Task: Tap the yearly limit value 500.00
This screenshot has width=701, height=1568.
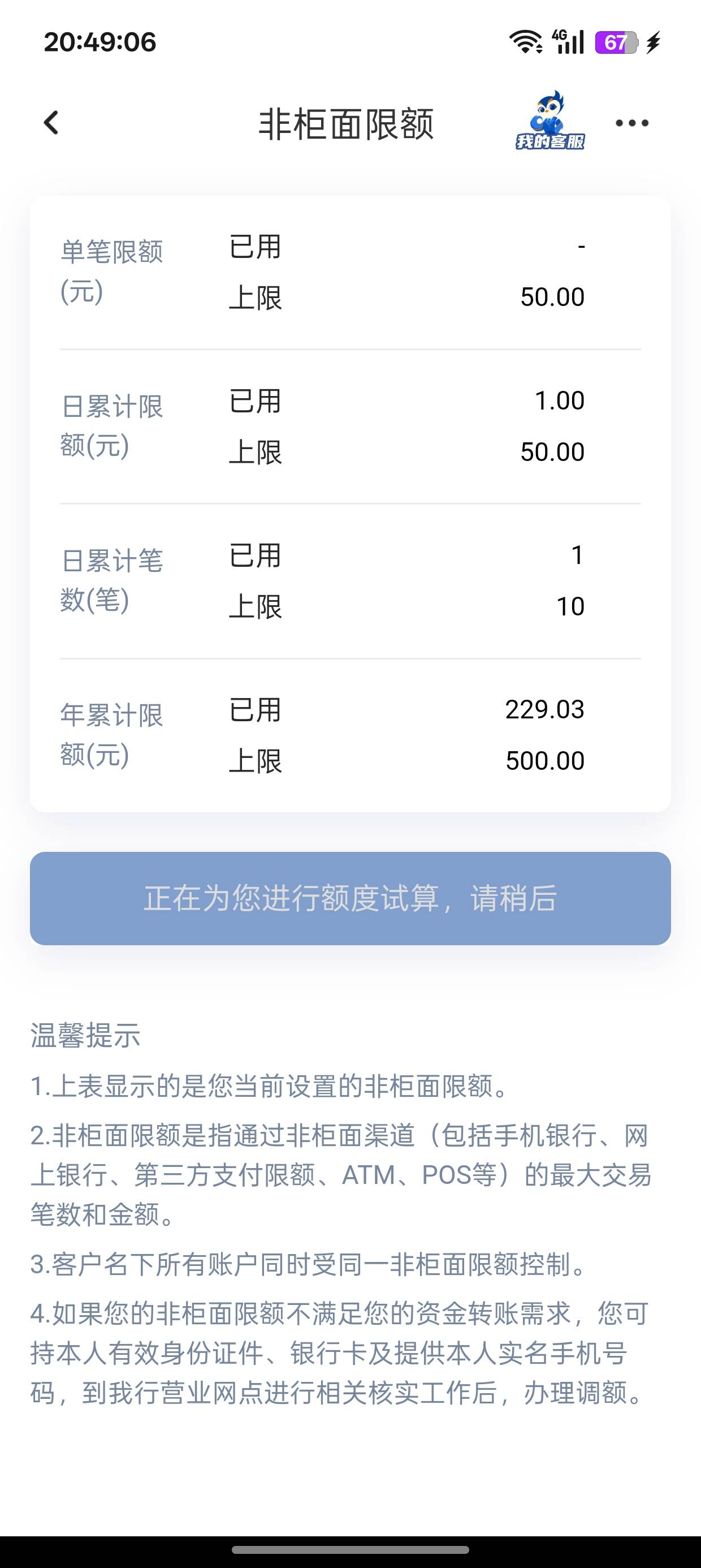Action: click(x=544, y=761)
